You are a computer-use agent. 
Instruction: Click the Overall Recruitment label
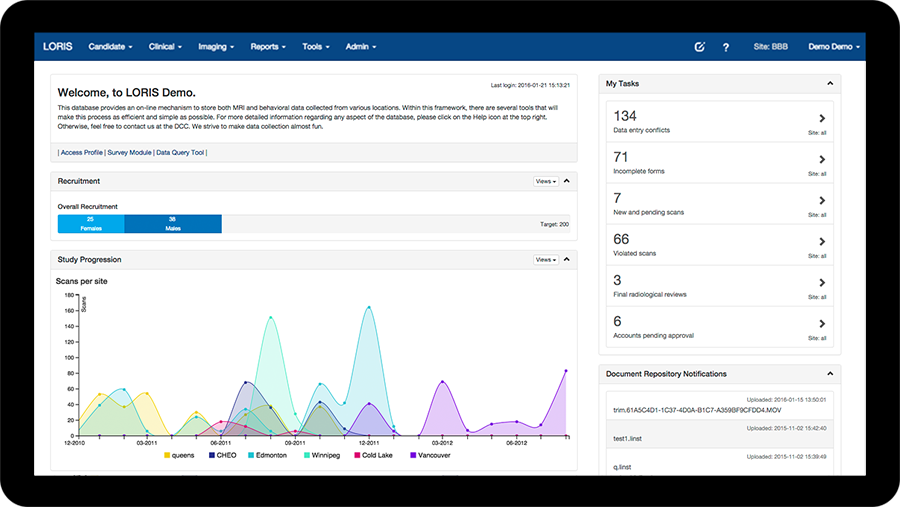pos(87,207)
